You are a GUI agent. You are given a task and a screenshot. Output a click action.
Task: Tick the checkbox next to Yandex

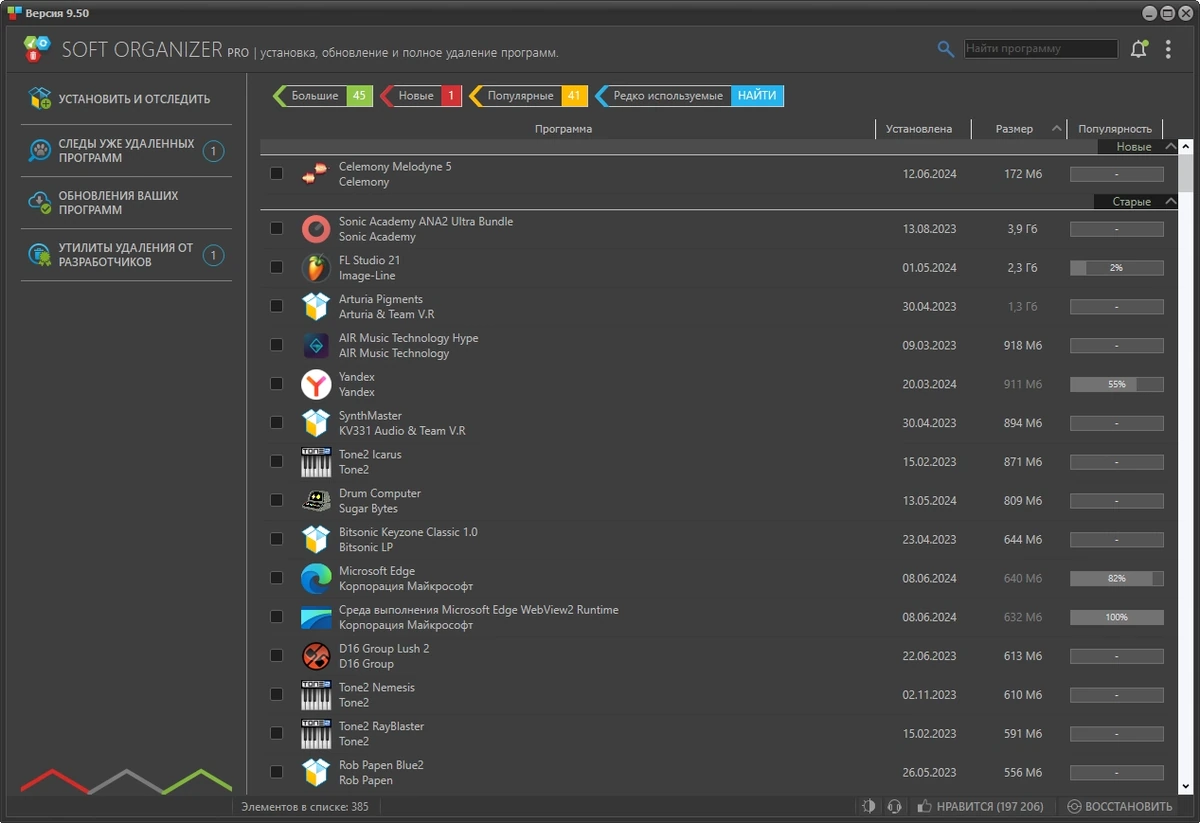pyautogui.click(x=277, y=383)
